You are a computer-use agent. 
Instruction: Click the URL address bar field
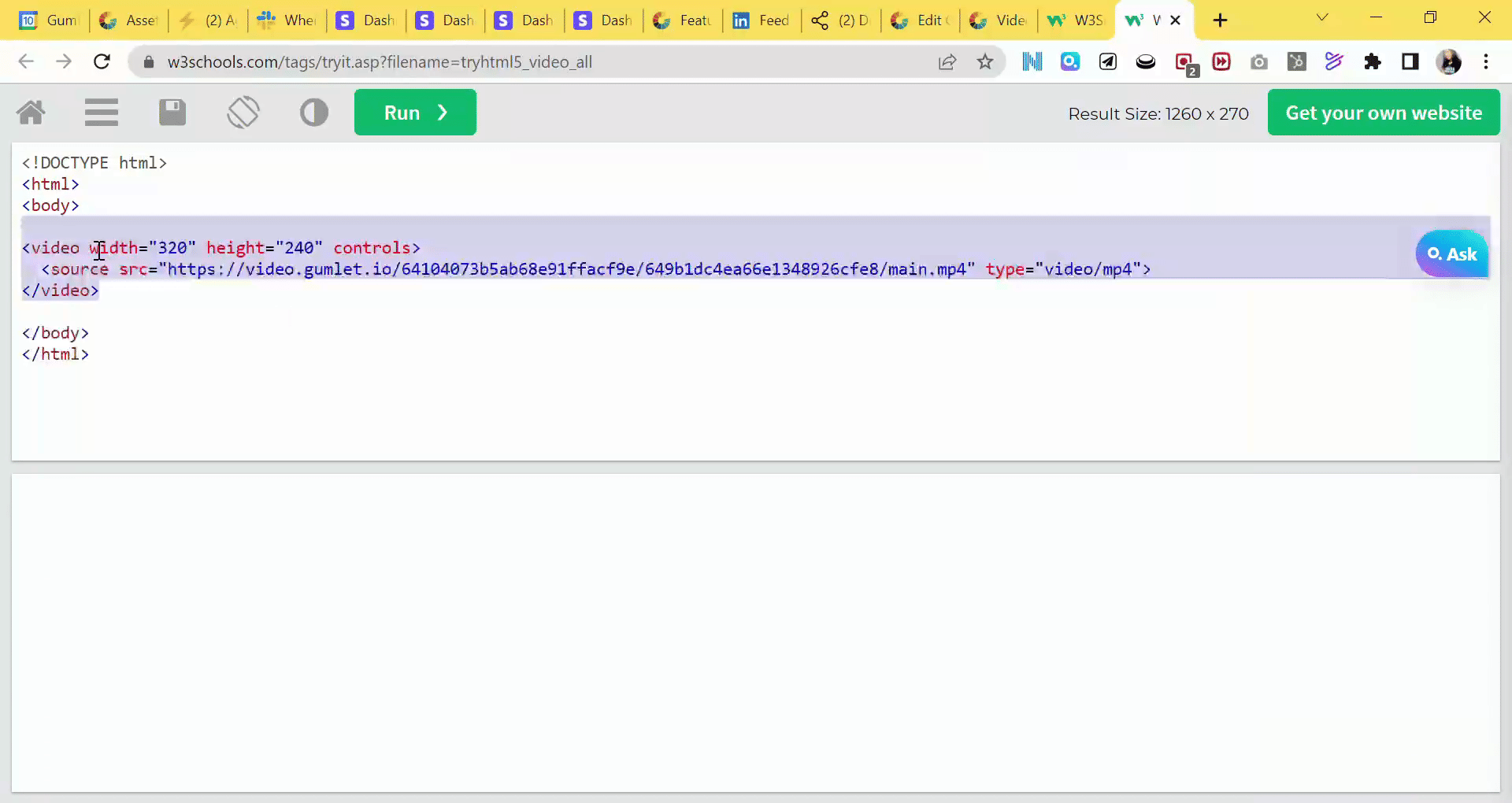pyautogui.click(x=535, y=61)
